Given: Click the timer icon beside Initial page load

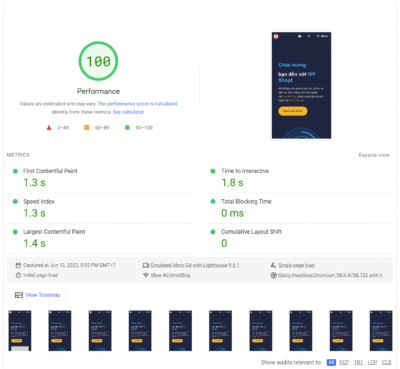Looking at the screenshot, I should click(18, 275).
